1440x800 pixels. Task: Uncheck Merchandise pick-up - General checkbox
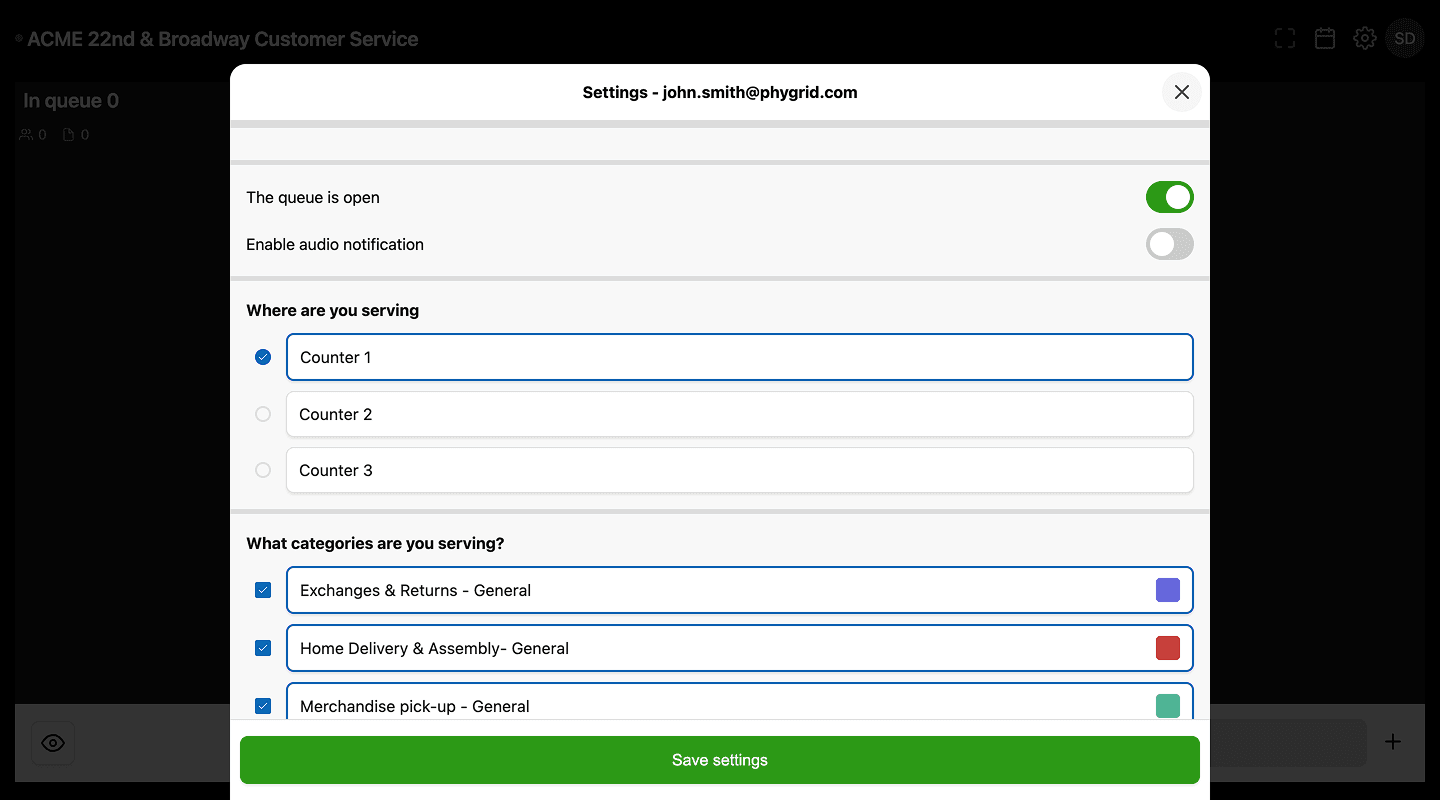(x=263, y=706)
